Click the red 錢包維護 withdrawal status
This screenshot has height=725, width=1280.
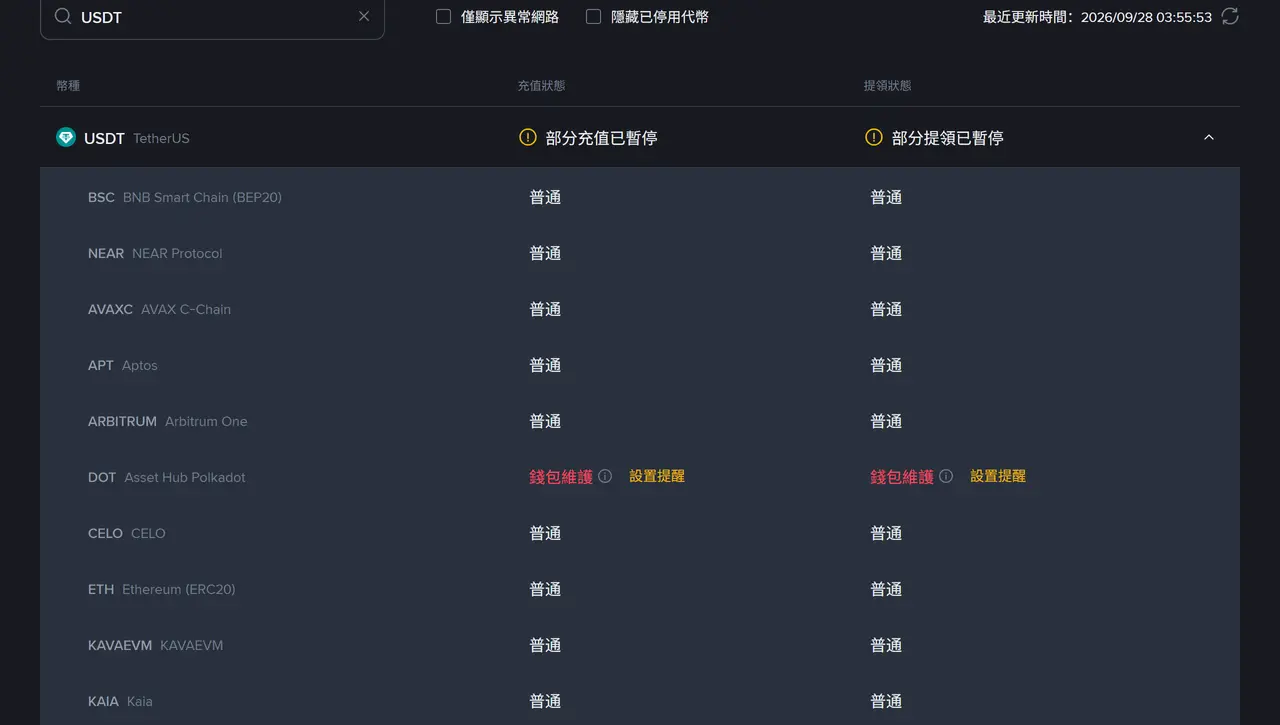(902, 477)
